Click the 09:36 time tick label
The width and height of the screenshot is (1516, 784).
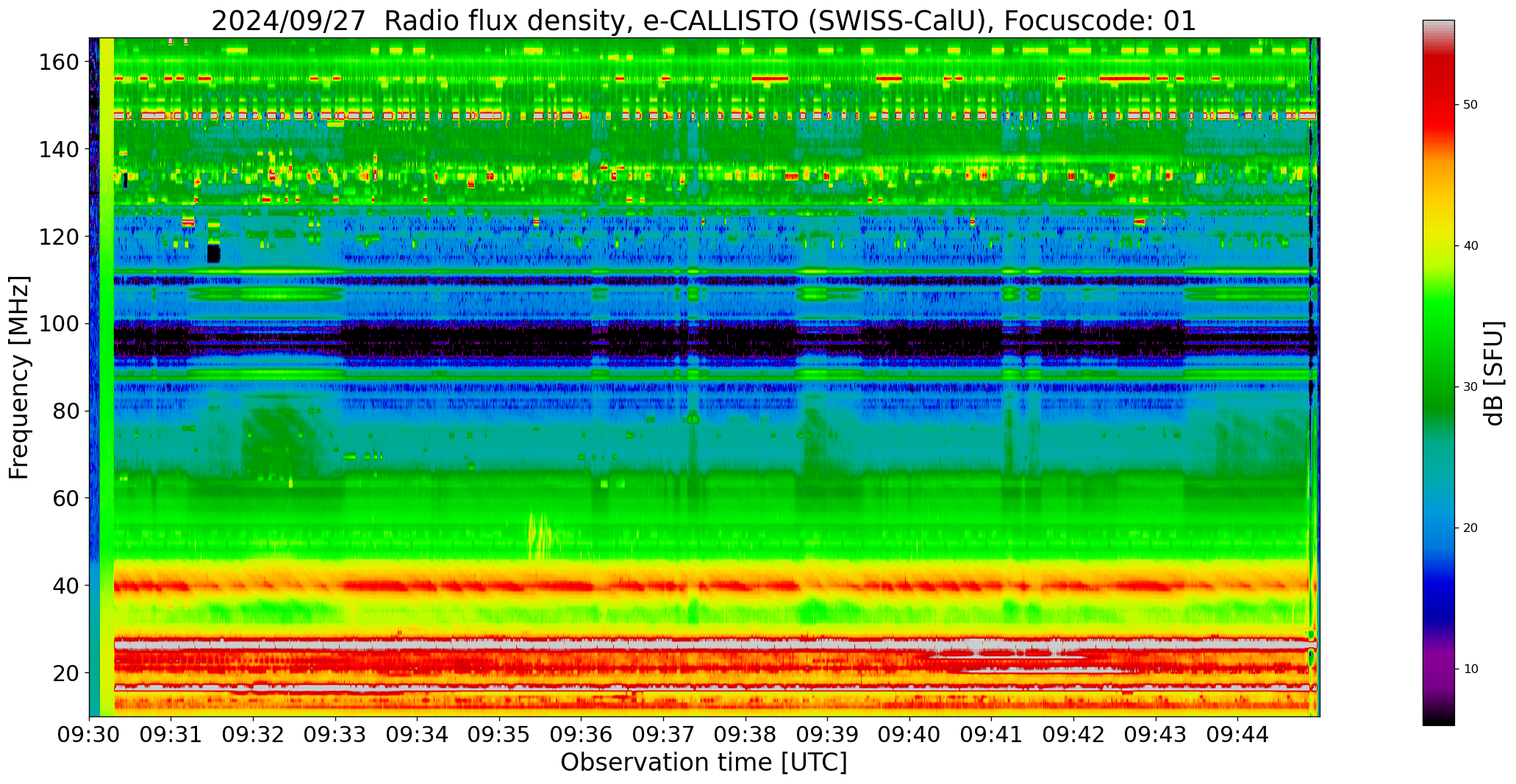[582, 734]
